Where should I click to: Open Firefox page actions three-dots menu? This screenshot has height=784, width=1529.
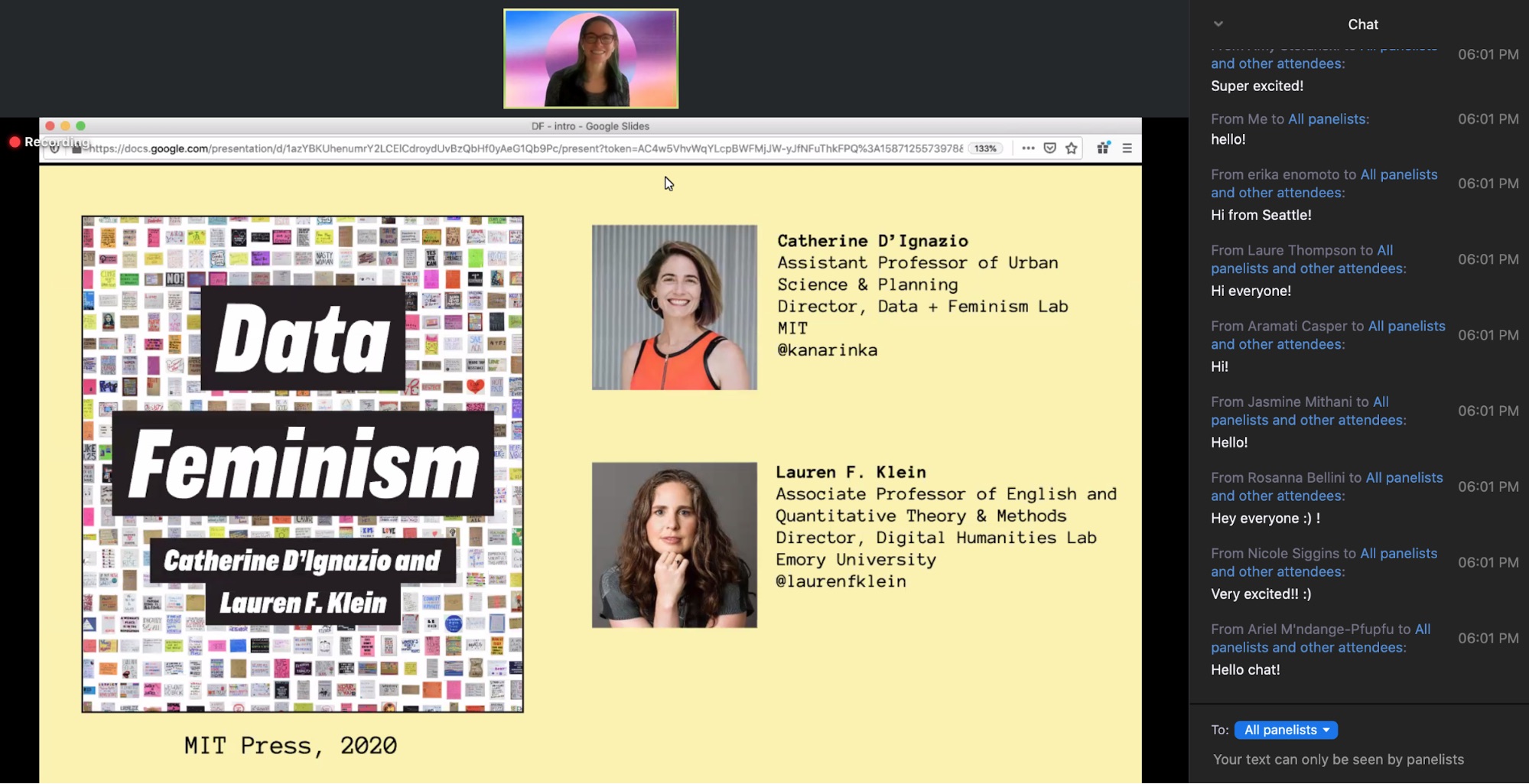1028,148
